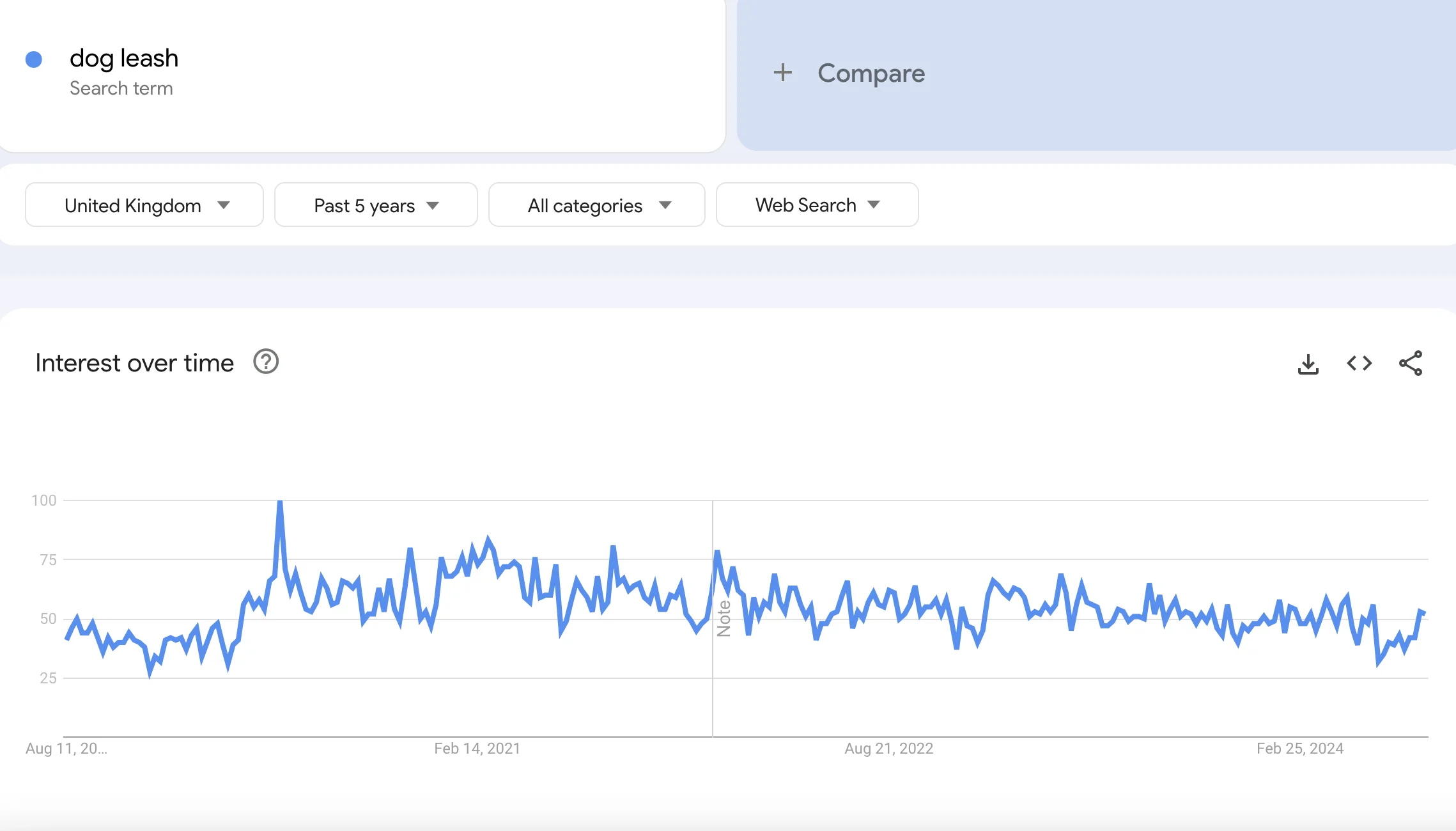Click the 50 value on the y-axis
This screenshot has height=831, width=1456.
pyautogui.click(x=48, y=619)
